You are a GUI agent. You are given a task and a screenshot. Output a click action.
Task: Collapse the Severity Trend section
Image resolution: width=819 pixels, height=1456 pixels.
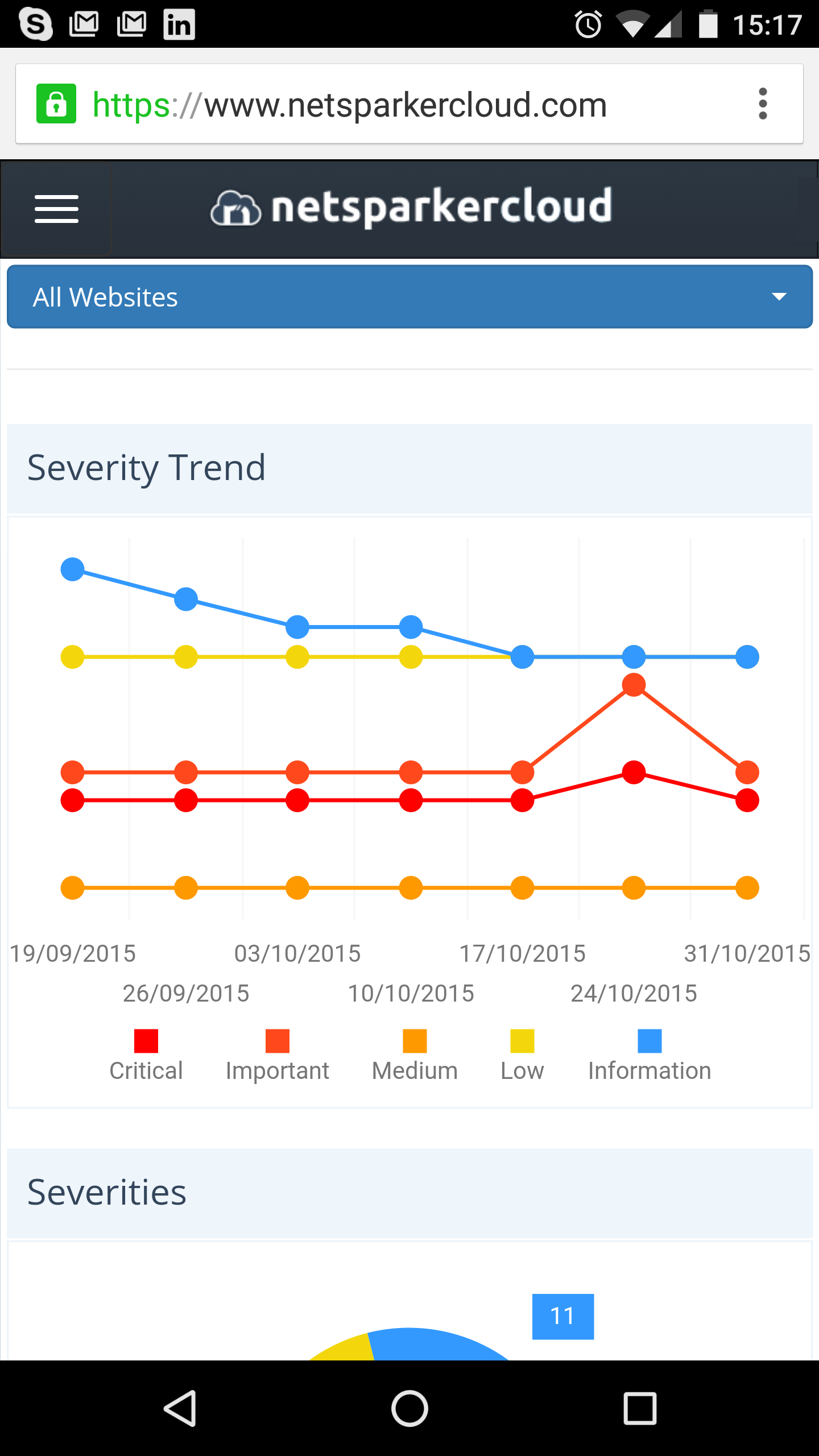coord(147,468)
